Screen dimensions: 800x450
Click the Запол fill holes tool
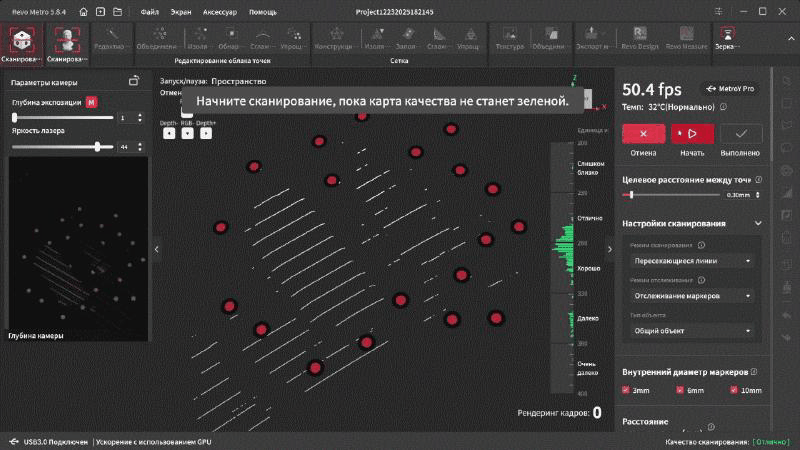[x=407, y=39]
